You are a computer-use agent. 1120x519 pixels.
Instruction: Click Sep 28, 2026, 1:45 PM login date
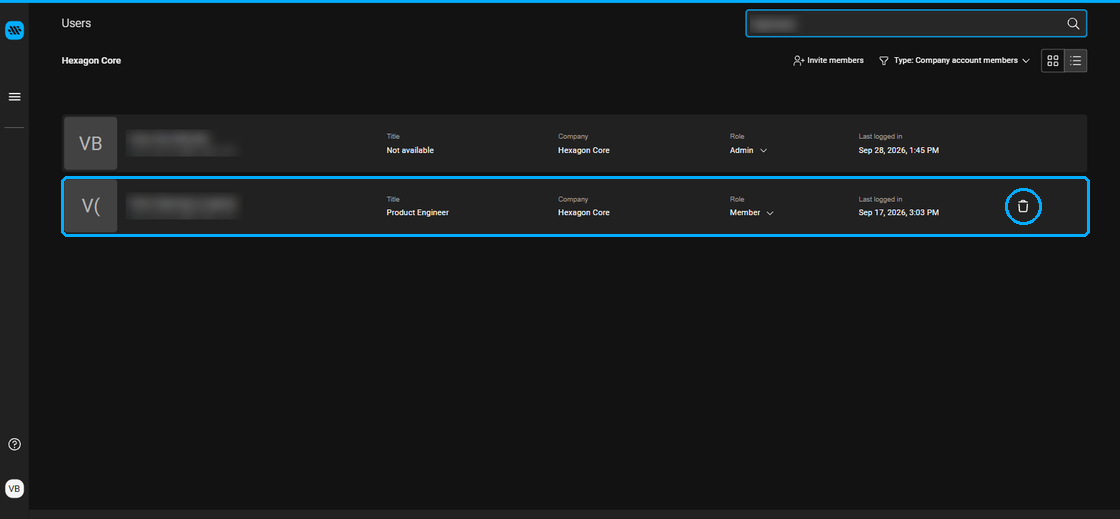coord(899,151)
